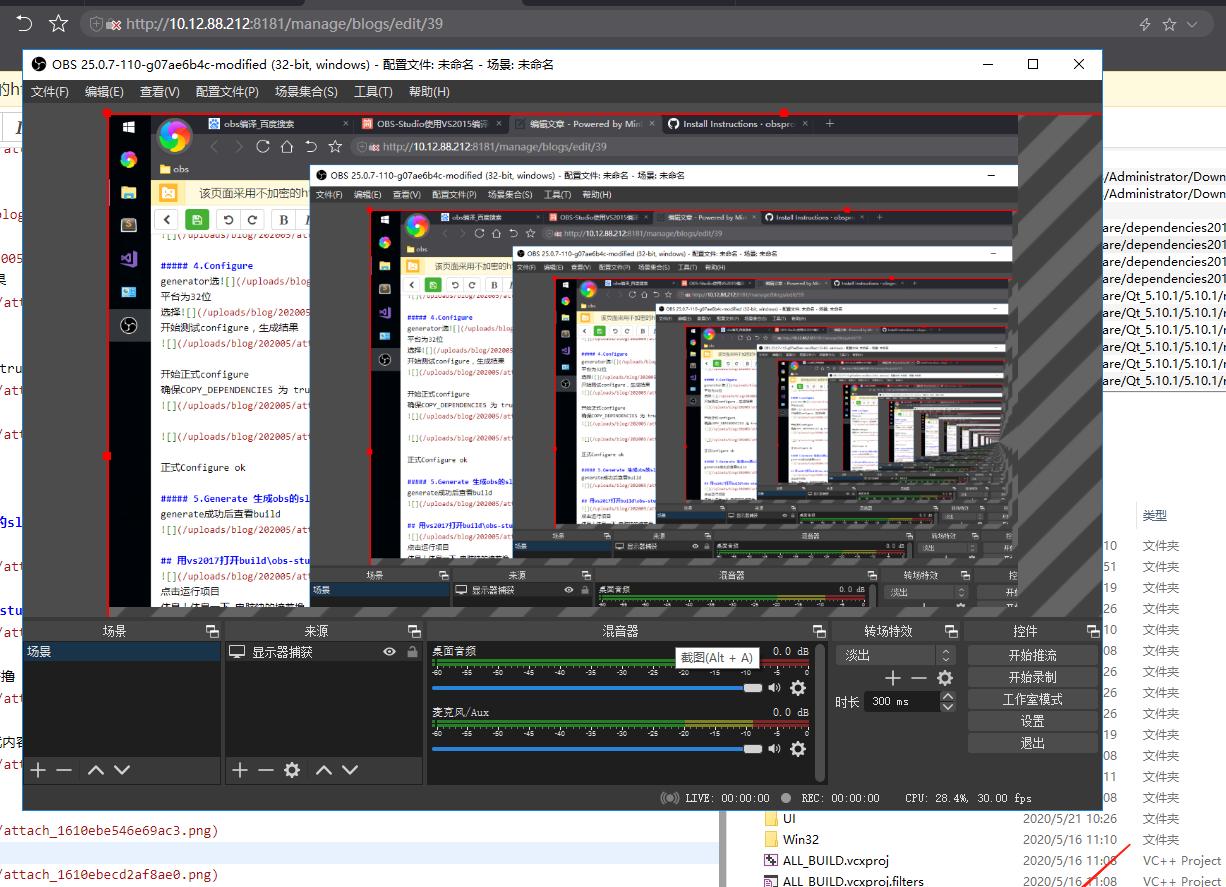
Task: Open the Win32 folder in file explorer
Action: (x=800, y=839)
